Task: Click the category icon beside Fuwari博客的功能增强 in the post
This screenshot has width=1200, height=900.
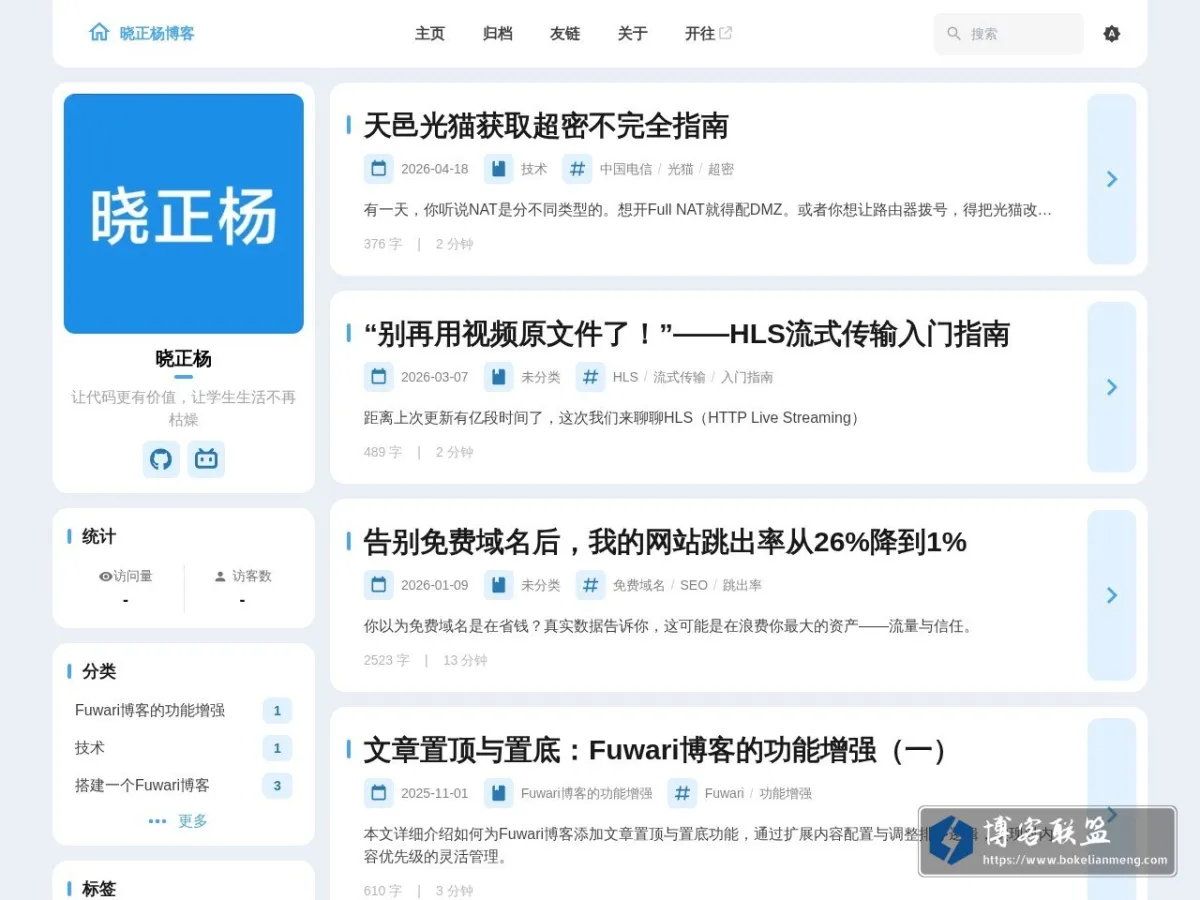Action: pos(498,793)
